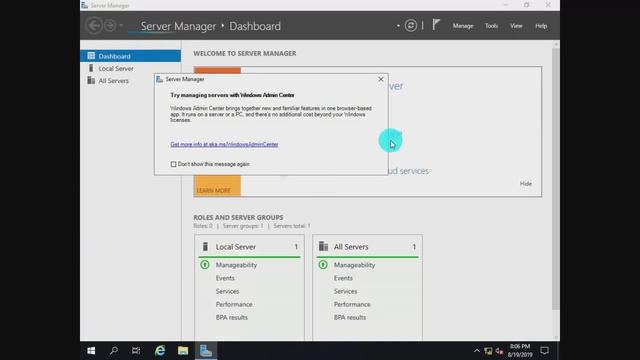640x360 pixels.
Task: Open Performance in All Servers tile
Action: click(352, 304)
